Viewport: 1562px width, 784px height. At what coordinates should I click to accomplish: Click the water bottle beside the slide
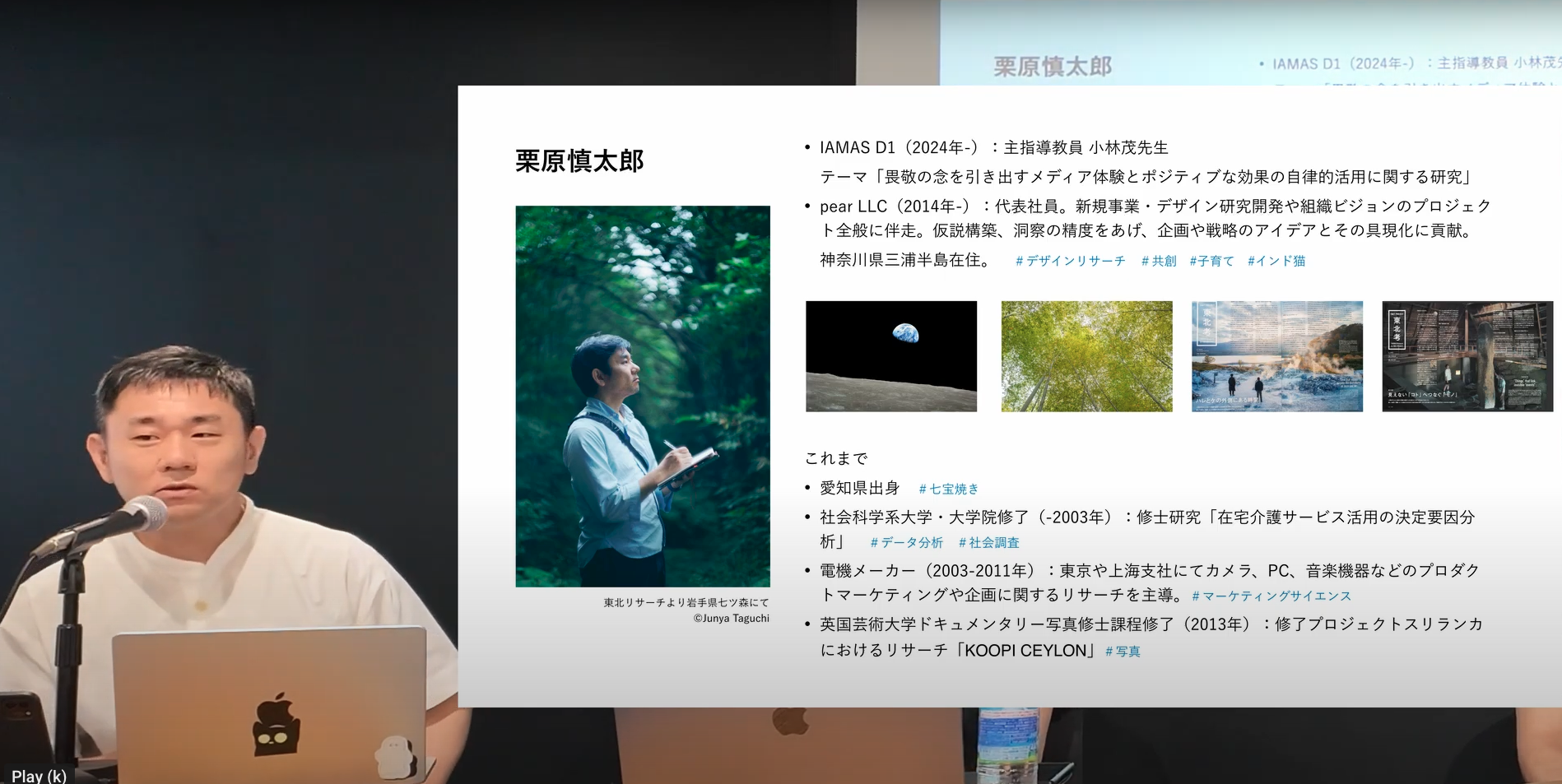coord(1006,745)
